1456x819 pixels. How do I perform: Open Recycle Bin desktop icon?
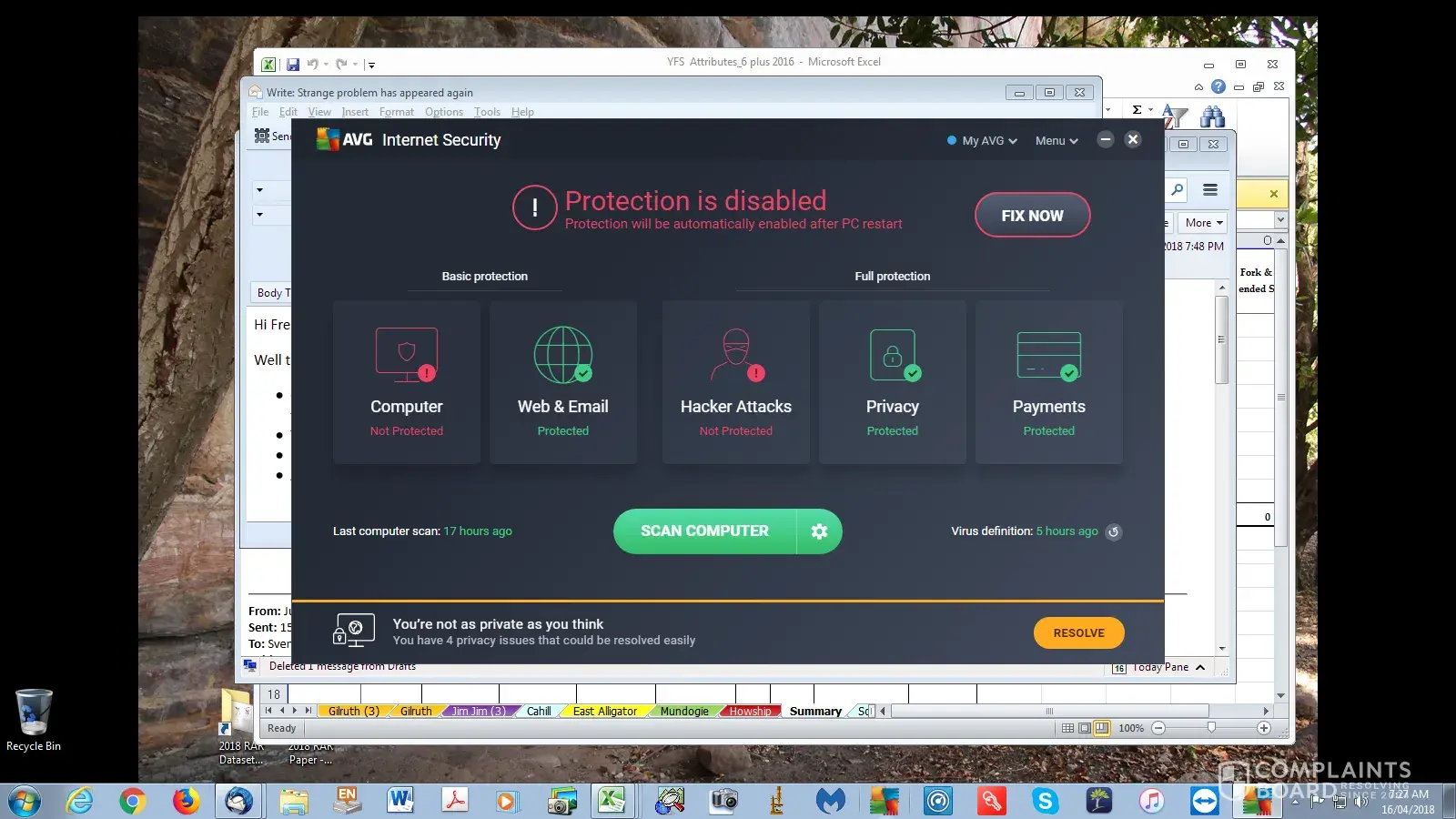(34, 720)
